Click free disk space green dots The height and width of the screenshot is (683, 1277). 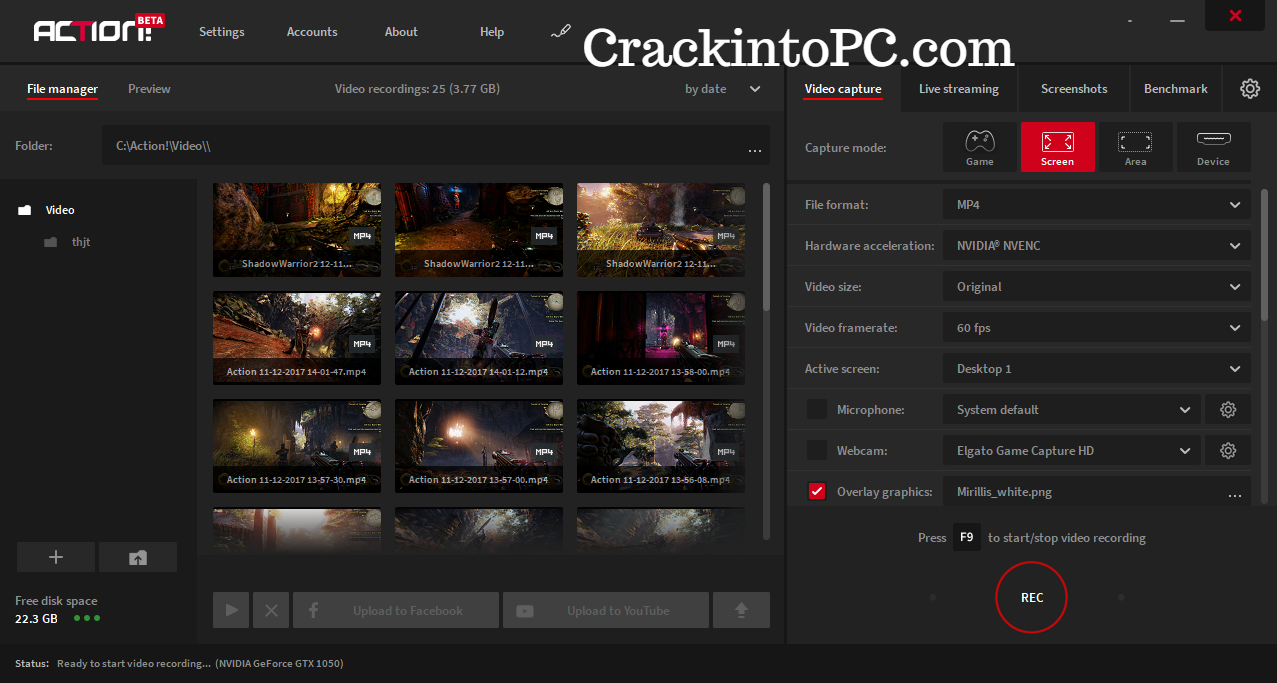[x=87, y=618]
